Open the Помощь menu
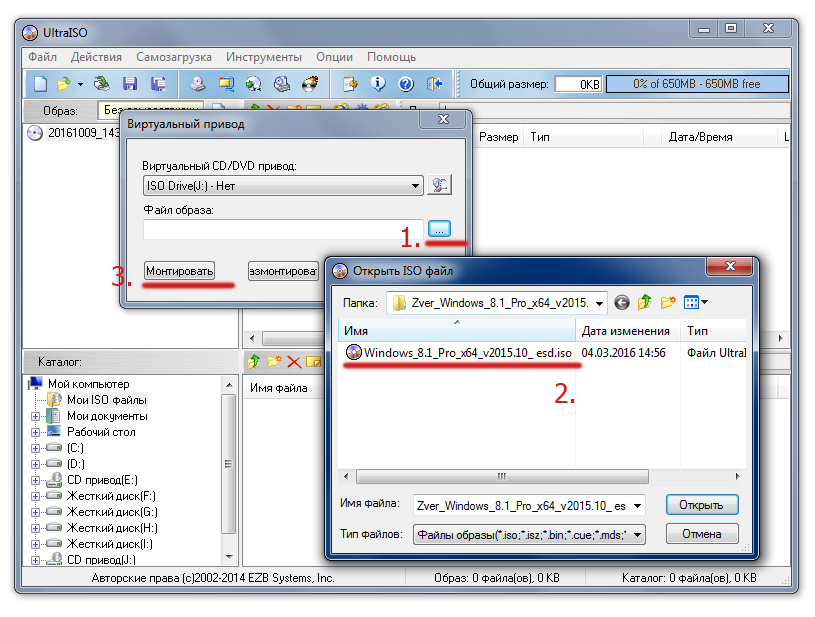 point(391,57)
